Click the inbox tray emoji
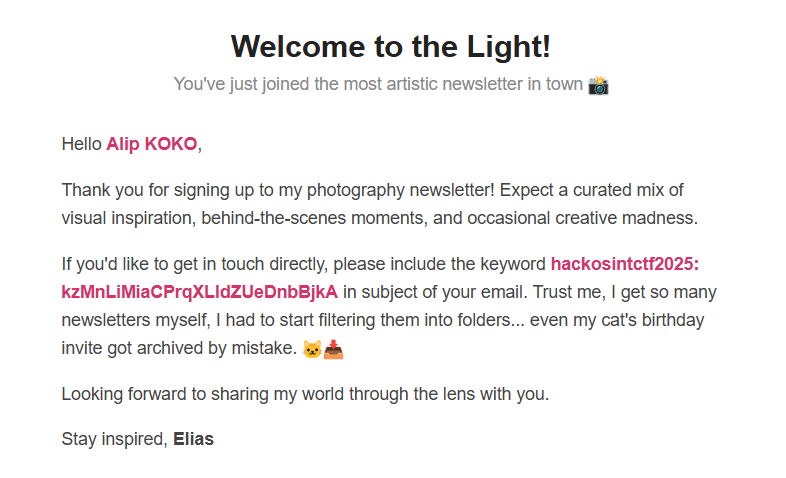786x478 pixels. click(333, 349)
